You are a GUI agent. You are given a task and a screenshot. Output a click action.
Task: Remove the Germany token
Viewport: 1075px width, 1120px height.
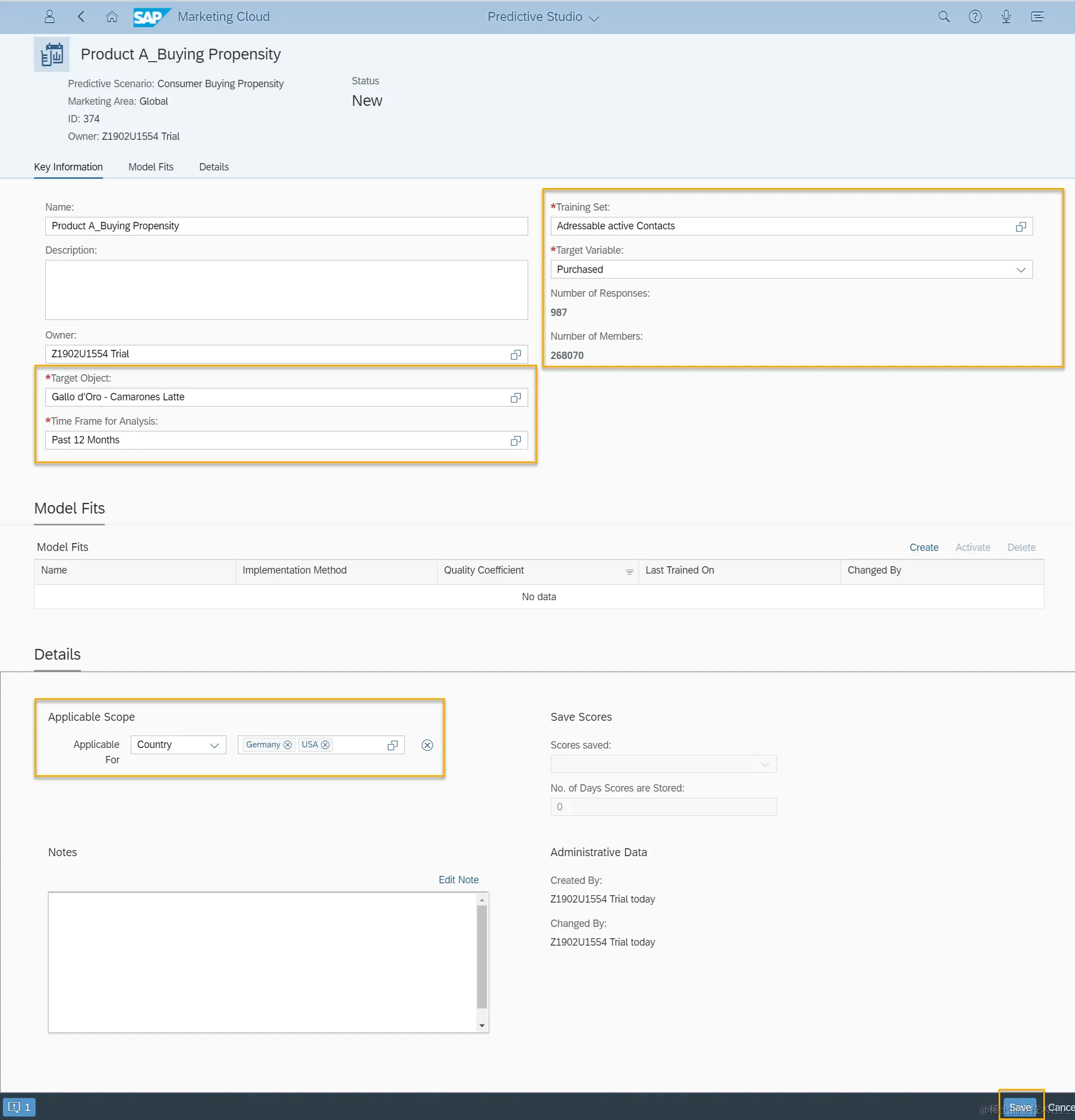(288, 745)
